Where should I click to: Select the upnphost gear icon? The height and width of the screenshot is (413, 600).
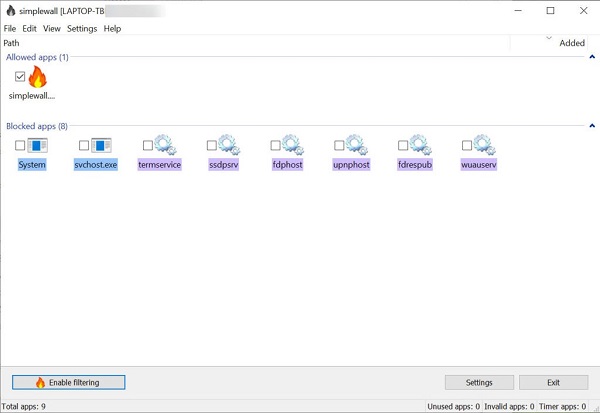(357, 145)
